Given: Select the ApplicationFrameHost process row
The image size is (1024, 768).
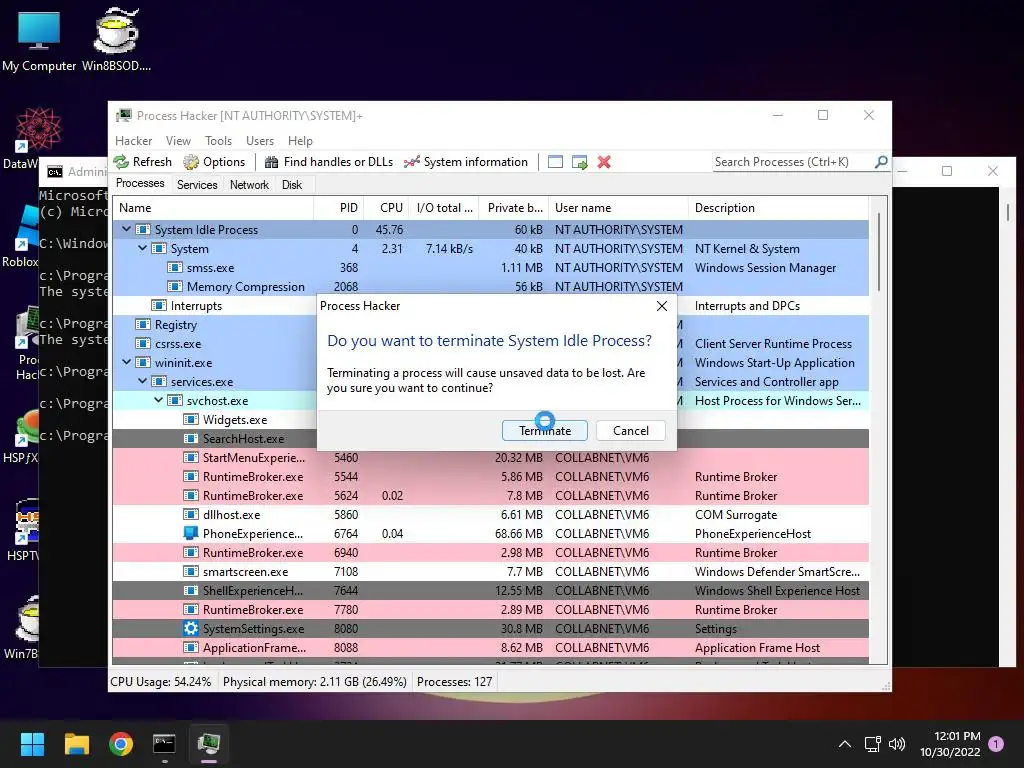Looking at the screenshot, I should coord(490,648).
